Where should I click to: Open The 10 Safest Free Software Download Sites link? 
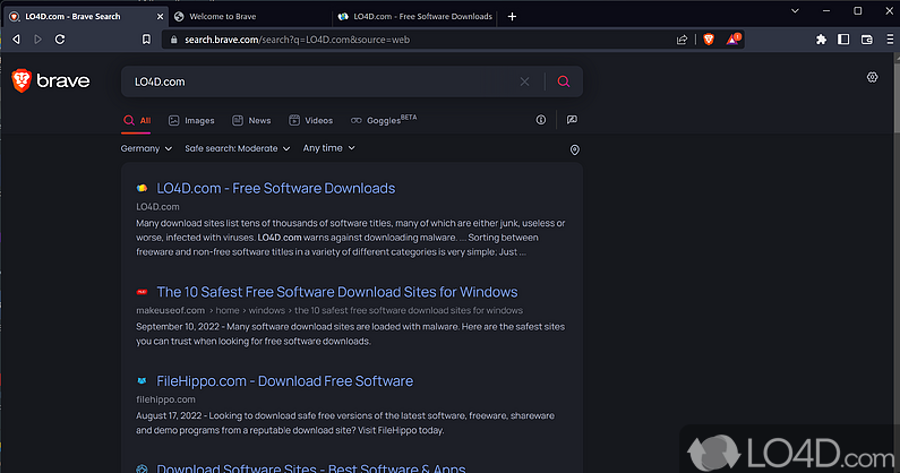click(x=337, y=292)
